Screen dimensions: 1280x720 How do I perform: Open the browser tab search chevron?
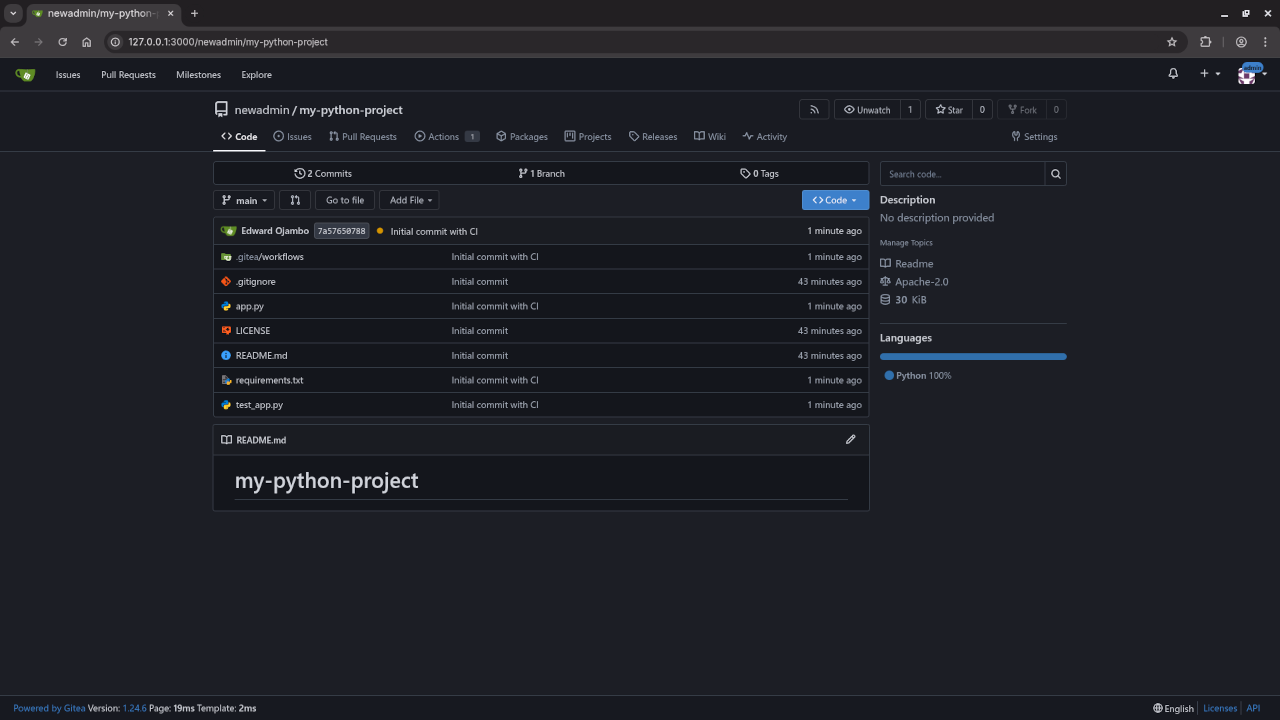tap(13, 13)
